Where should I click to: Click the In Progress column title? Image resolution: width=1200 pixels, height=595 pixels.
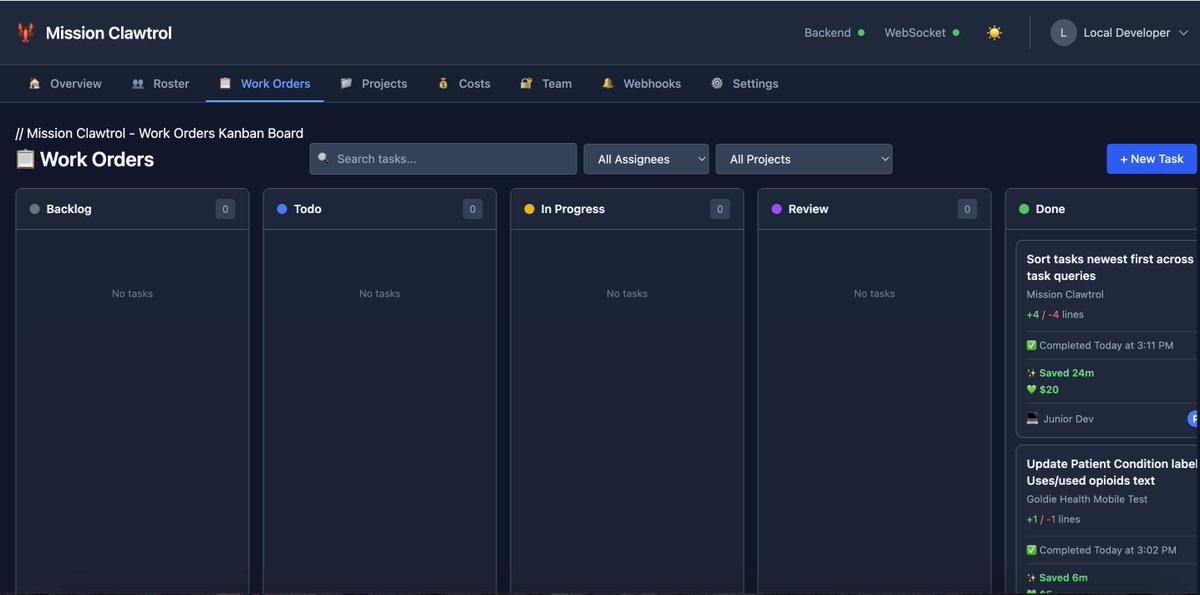[x=573, y=209]
